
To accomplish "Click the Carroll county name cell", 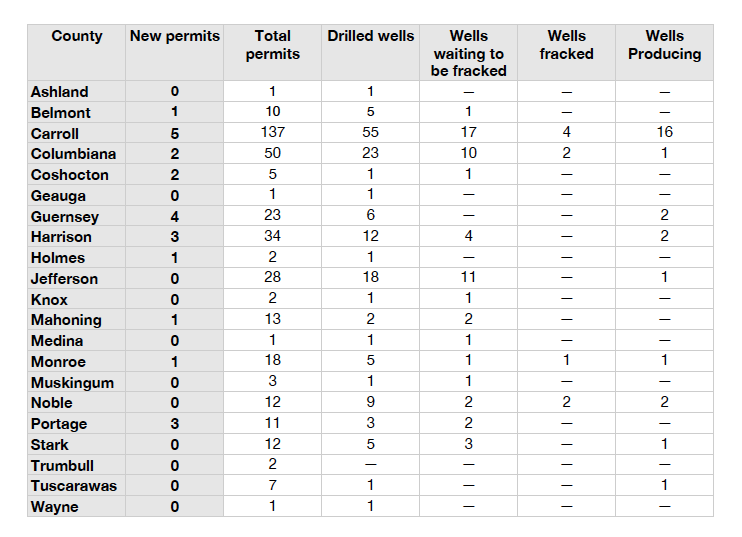I will (x=55, y=133).
